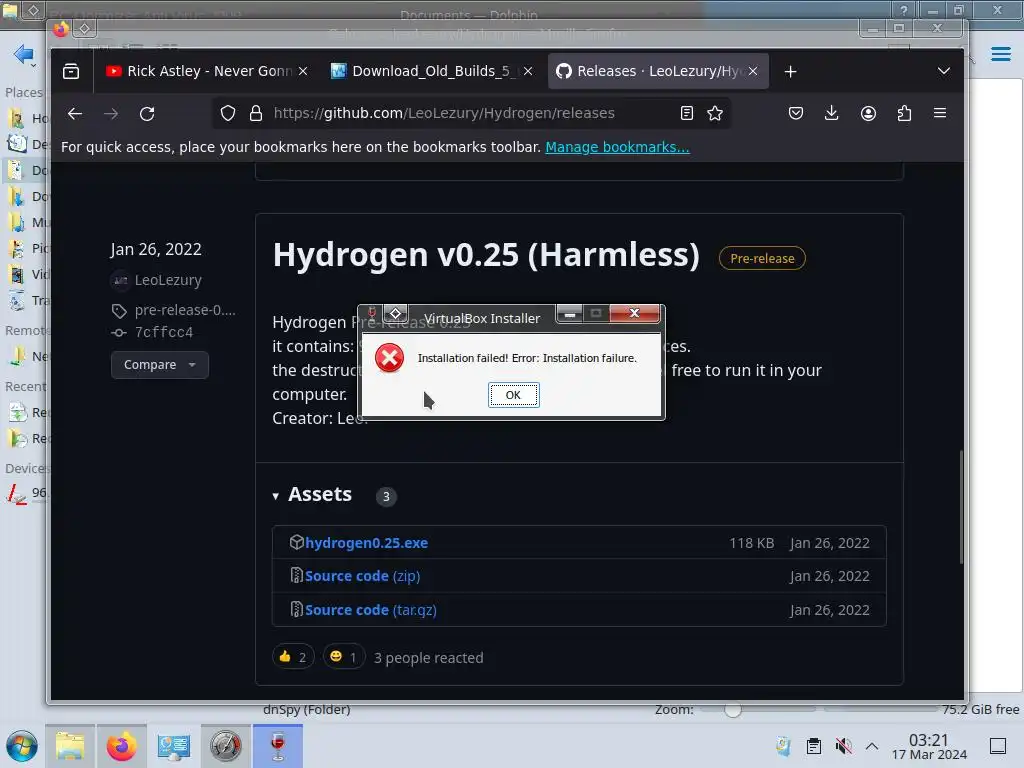Click "3 people reacted" text

pyautogui.click(x=428, y=658)
